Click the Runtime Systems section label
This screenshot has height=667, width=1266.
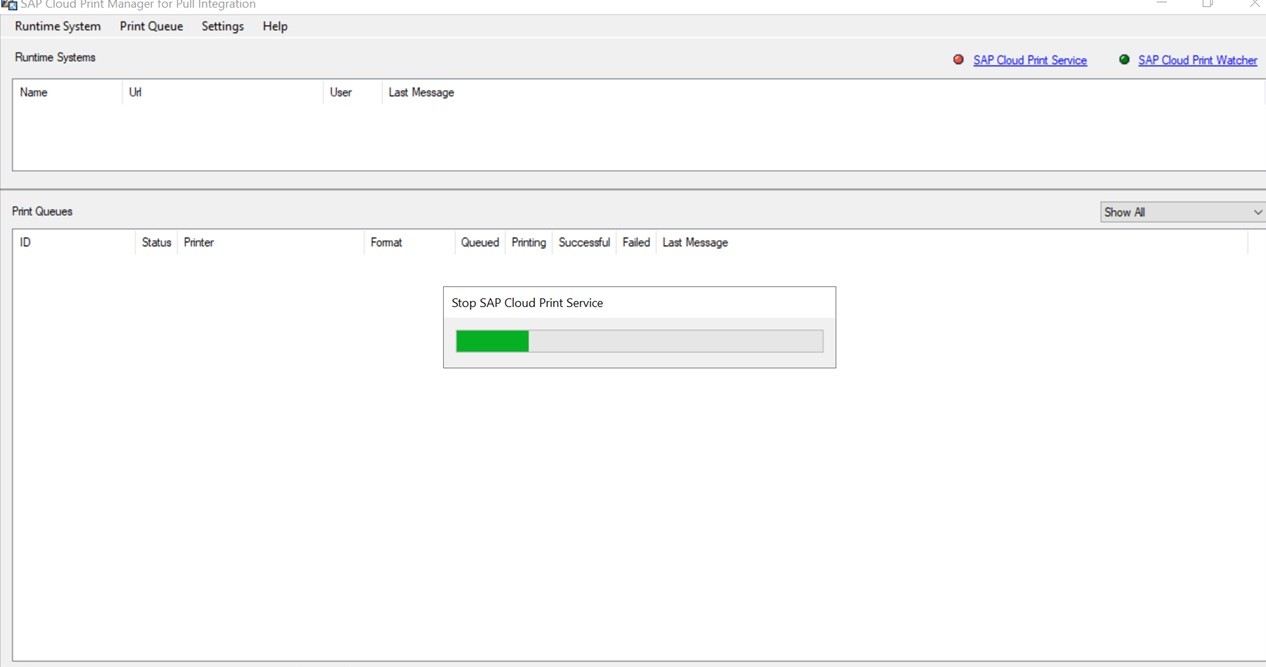(55, 57)
